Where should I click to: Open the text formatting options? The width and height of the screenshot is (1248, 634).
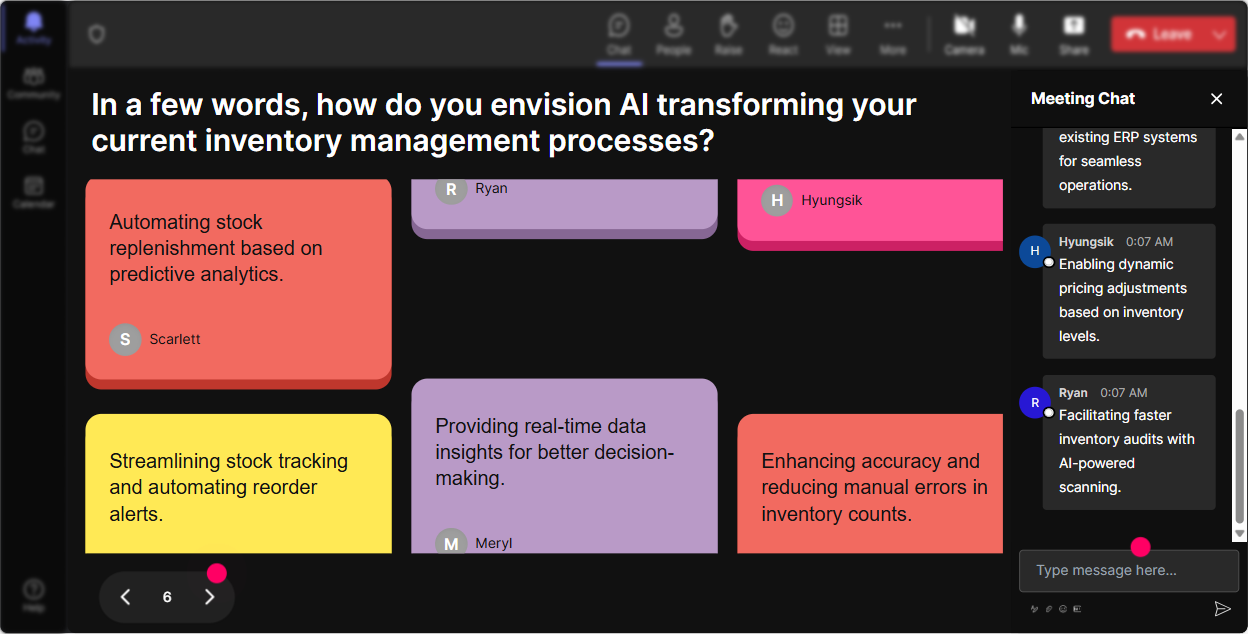(1034, 608)
